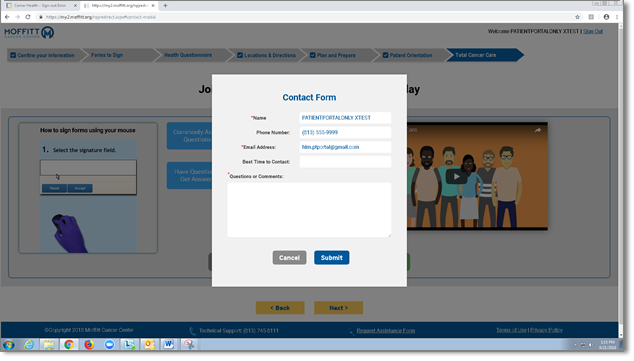Go to the Forms to Sign step

107,55
